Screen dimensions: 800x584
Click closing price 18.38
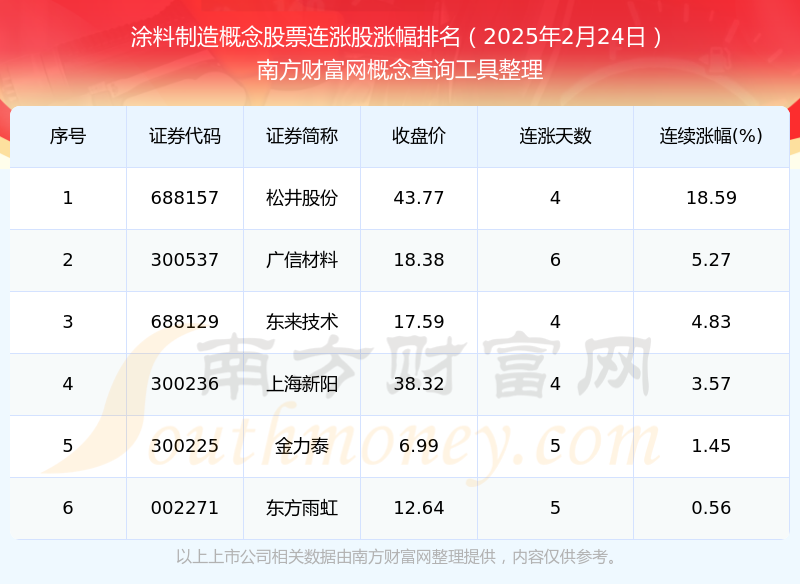click(419, 260)
